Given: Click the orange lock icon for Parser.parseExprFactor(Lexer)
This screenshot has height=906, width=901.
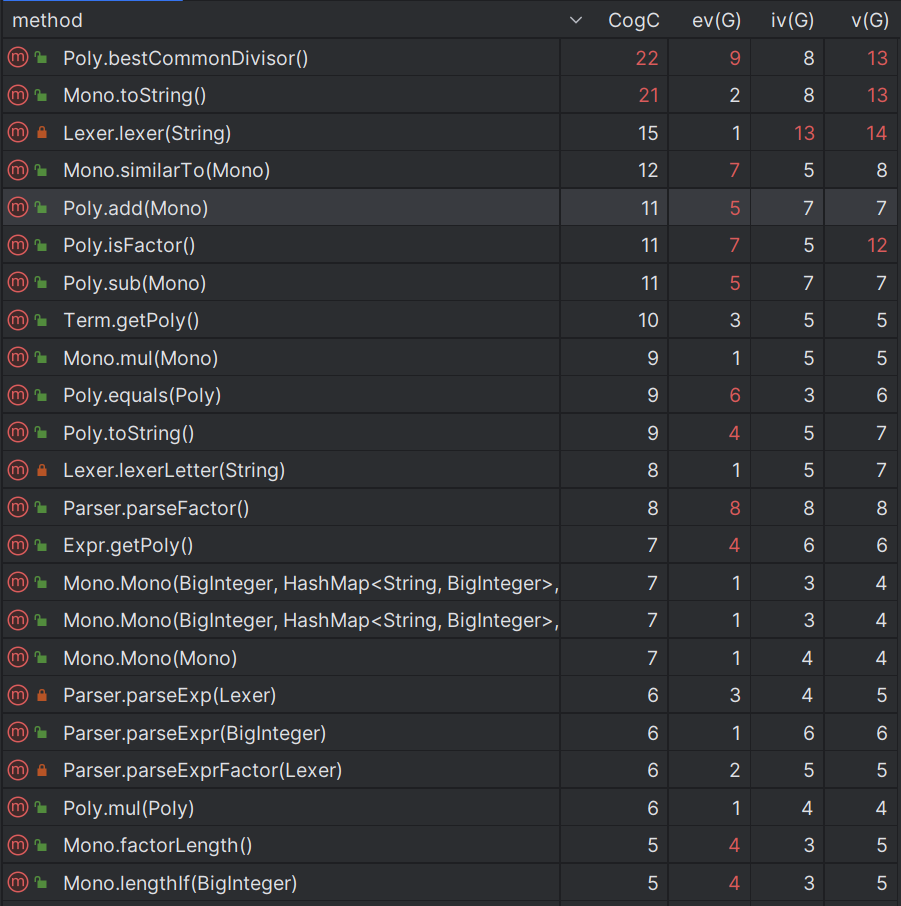Looking at the screenshot, I should 42,771.
